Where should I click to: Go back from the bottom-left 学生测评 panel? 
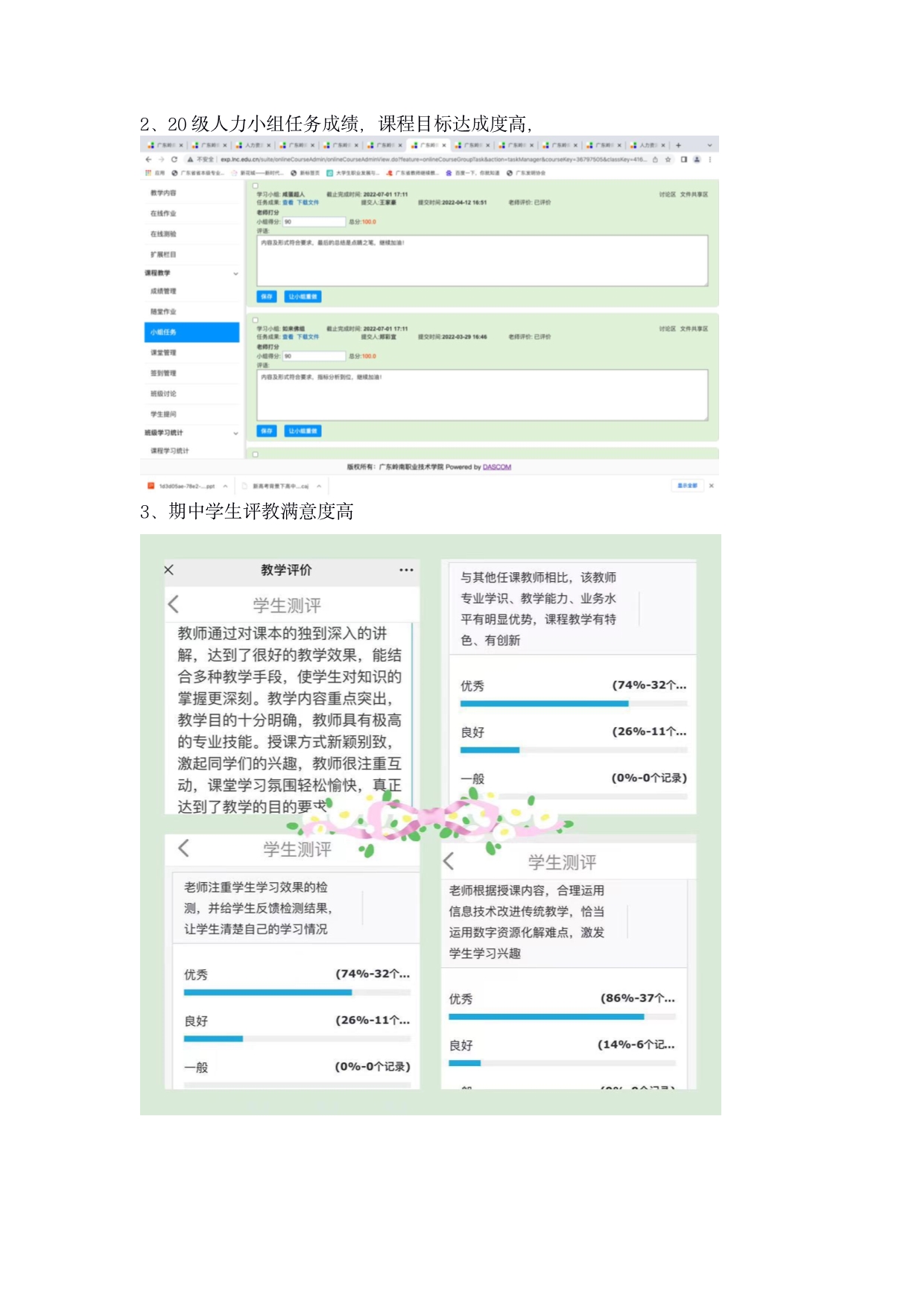pyautogui.click(x=184, y=848)
